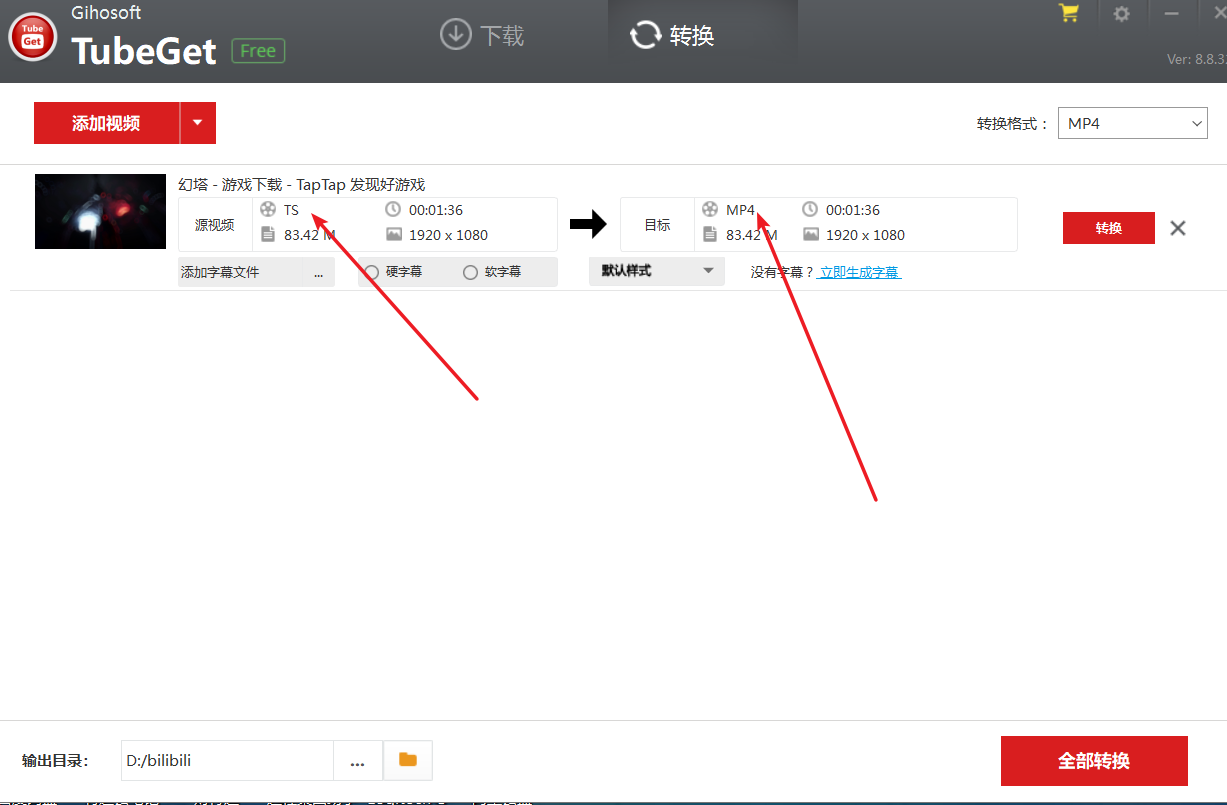Switch to the 下载 tab
1227x805 pixels.
click(x=482, y=36)
